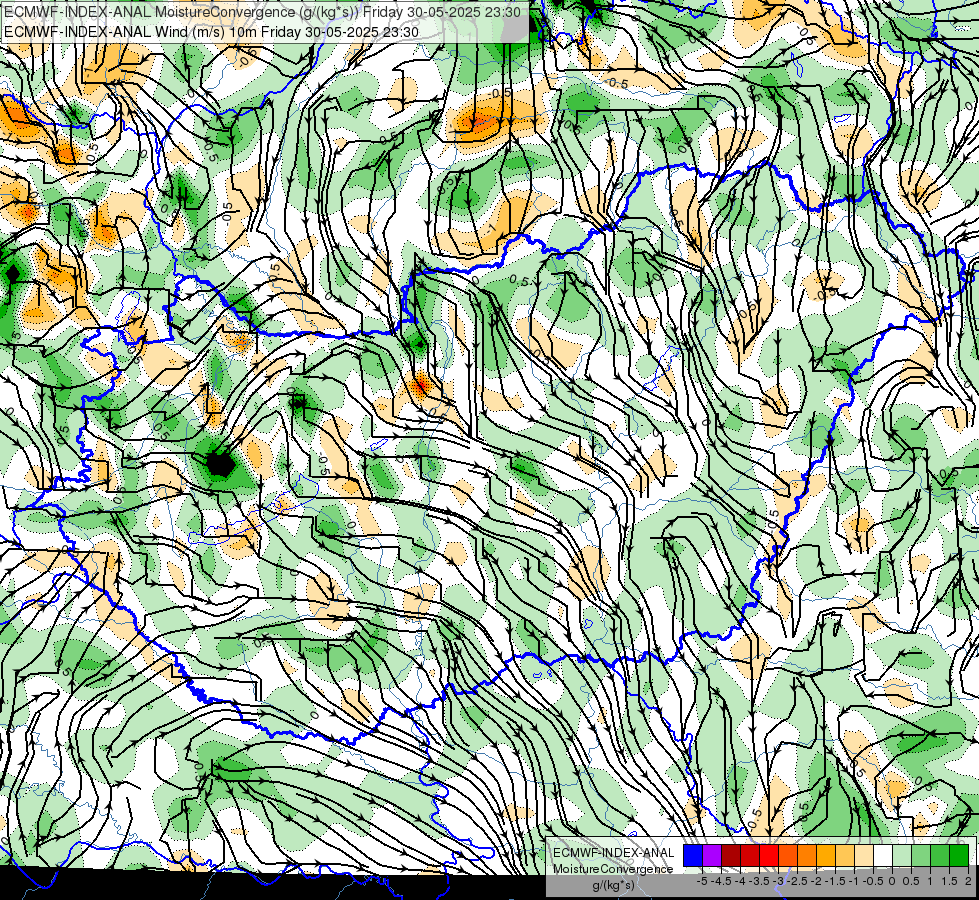The width and height of the screenshot is (979, 900).
Task: Click the -3.5 label on the legend scale
Action: (x=759, y=881)
